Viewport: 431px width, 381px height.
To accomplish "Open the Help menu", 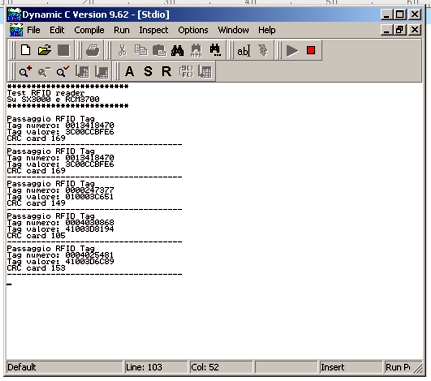I will tap(267, 30).
